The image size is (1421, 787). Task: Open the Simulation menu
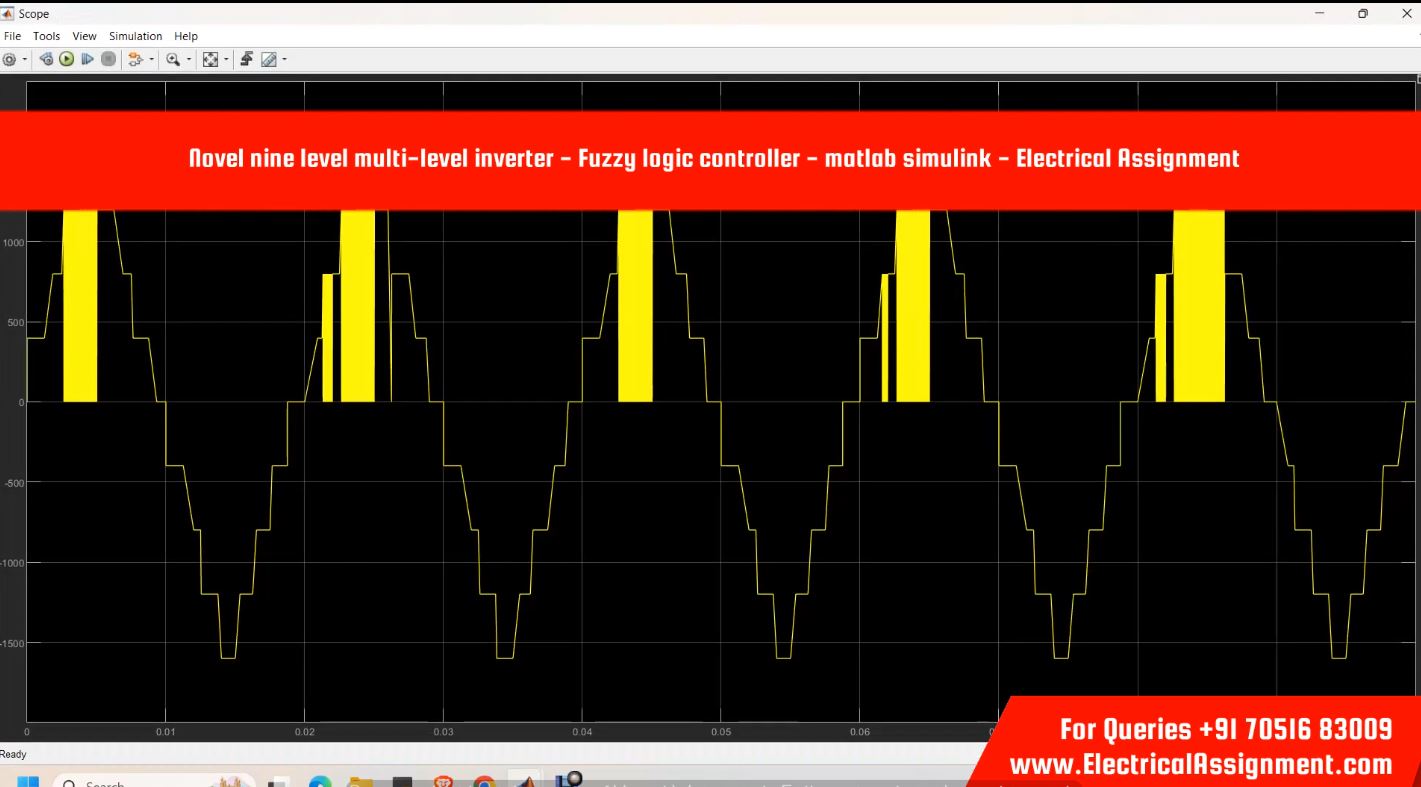coord(135,36)
